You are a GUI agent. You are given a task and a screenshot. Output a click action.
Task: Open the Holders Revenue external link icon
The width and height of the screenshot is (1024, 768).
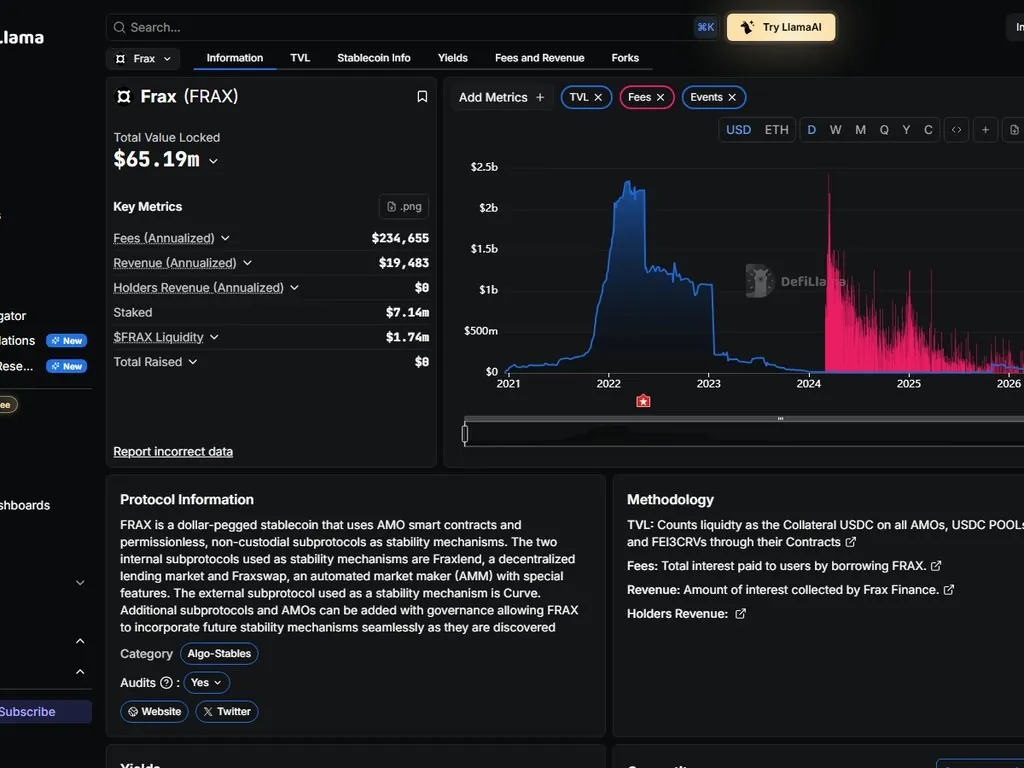(740, 614)
